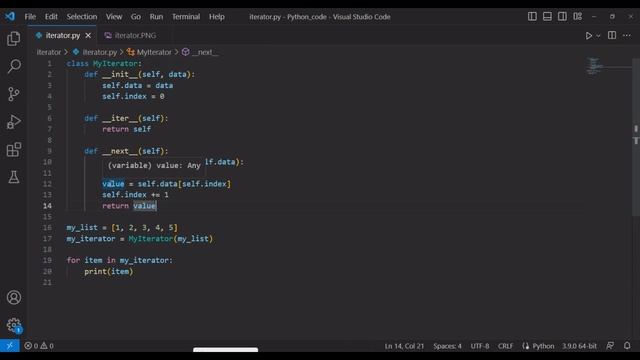Select interpreter 3.9.0 64-bit

[579, 346]
